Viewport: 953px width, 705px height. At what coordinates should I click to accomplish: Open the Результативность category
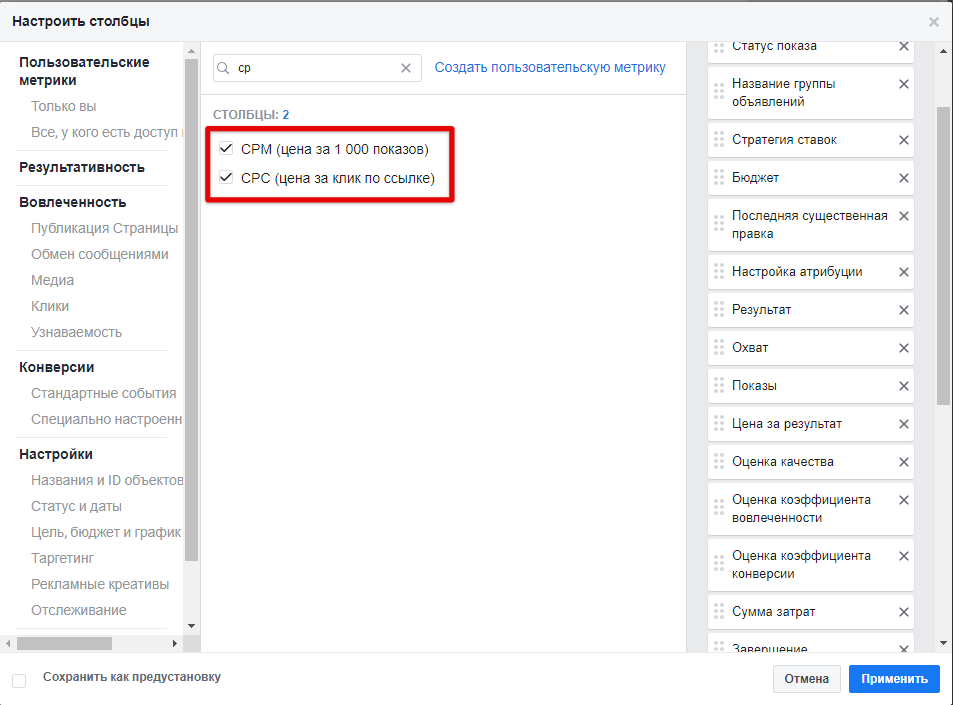tap(82, 167)
